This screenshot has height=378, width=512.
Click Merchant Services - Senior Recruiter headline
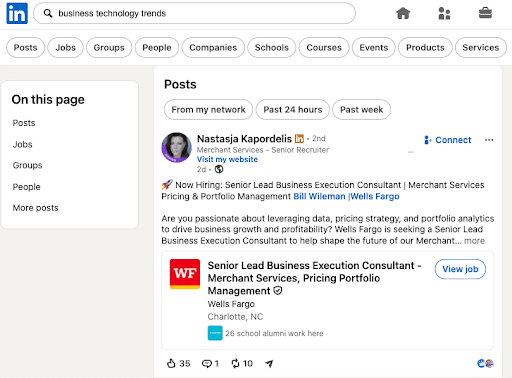point(263,150)
